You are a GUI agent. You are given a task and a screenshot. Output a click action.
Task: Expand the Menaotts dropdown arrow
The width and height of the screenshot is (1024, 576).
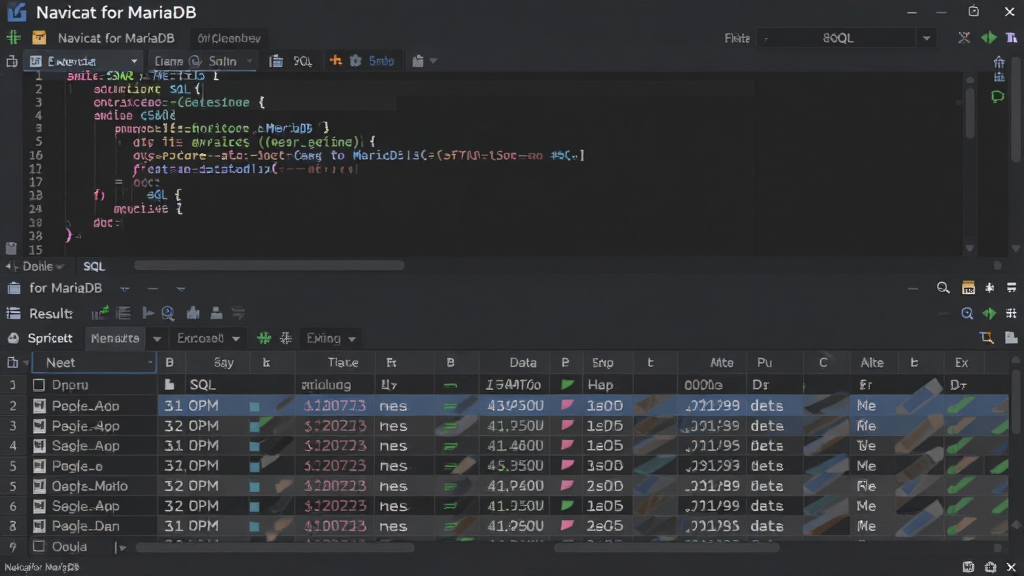coord(157,338)
